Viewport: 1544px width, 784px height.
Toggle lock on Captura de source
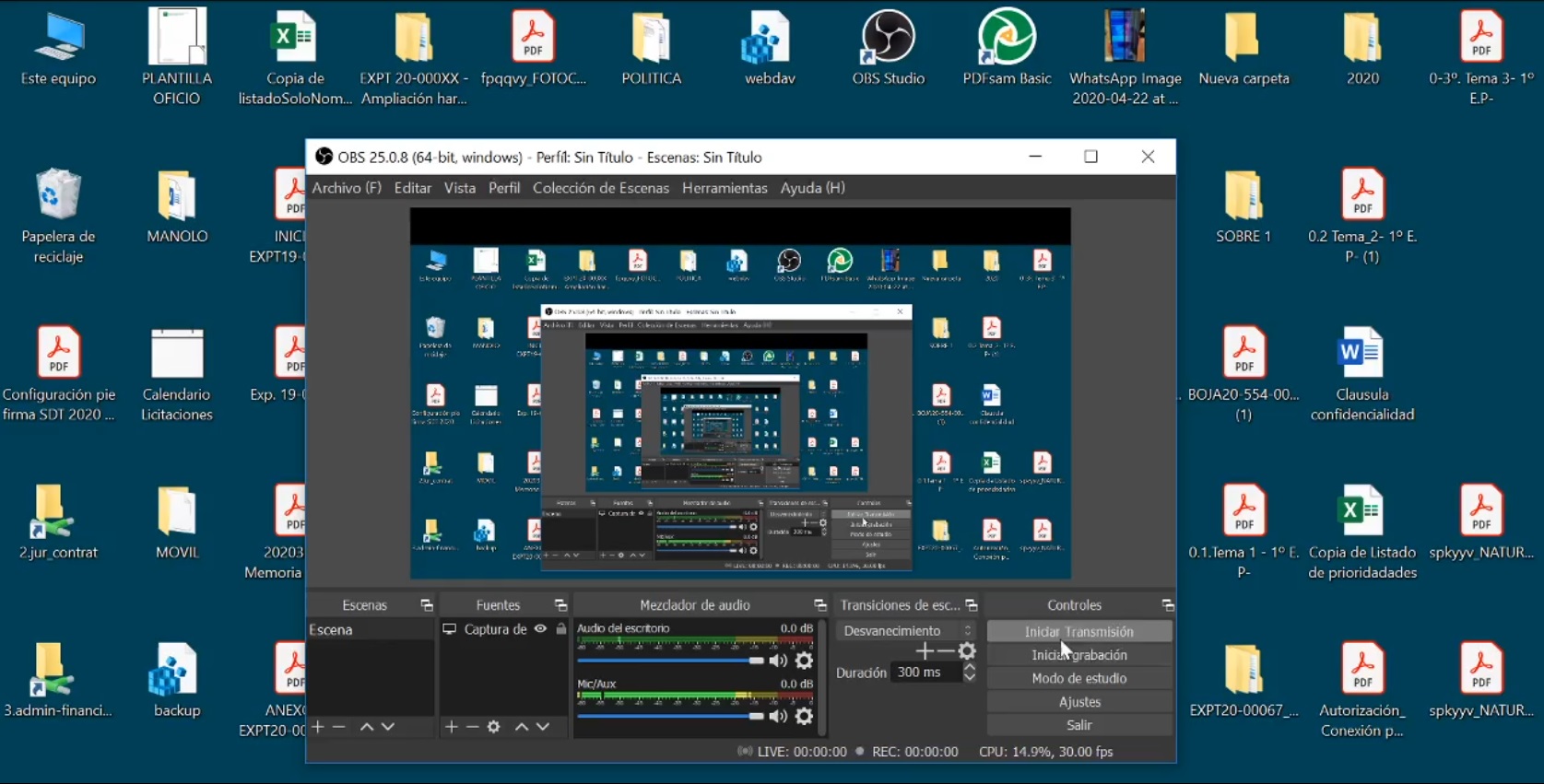tap(560, 629)
